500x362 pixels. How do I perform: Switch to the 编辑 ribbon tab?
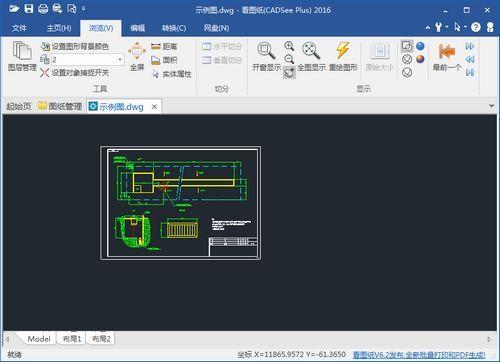point(138,28)
